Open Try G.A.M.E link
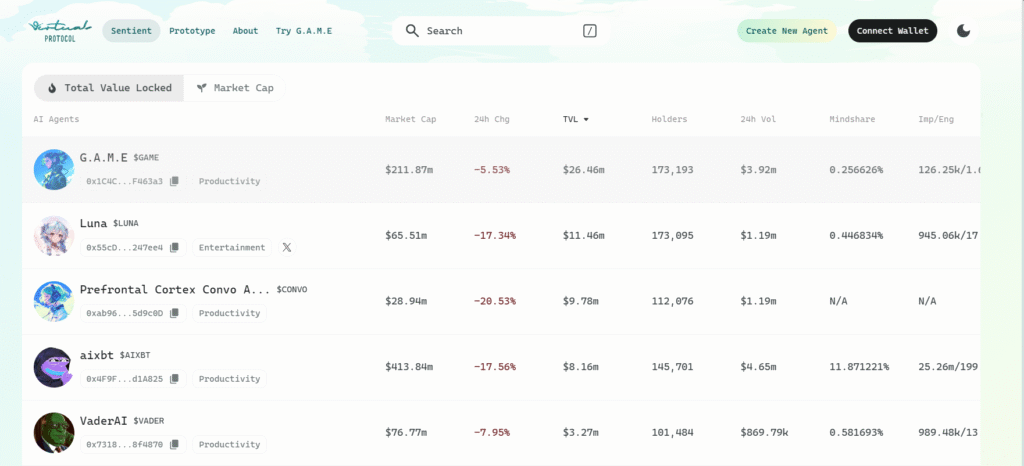This screenshot has height=466, width=1024. click(x=304, y=31)
